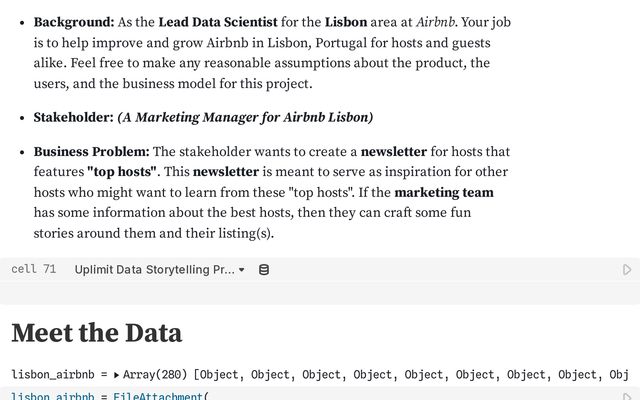Image resolution: width=640 pixels, height=400 pixels.
Task: Run cell 71 with the play icon
Action: (627, 270)
